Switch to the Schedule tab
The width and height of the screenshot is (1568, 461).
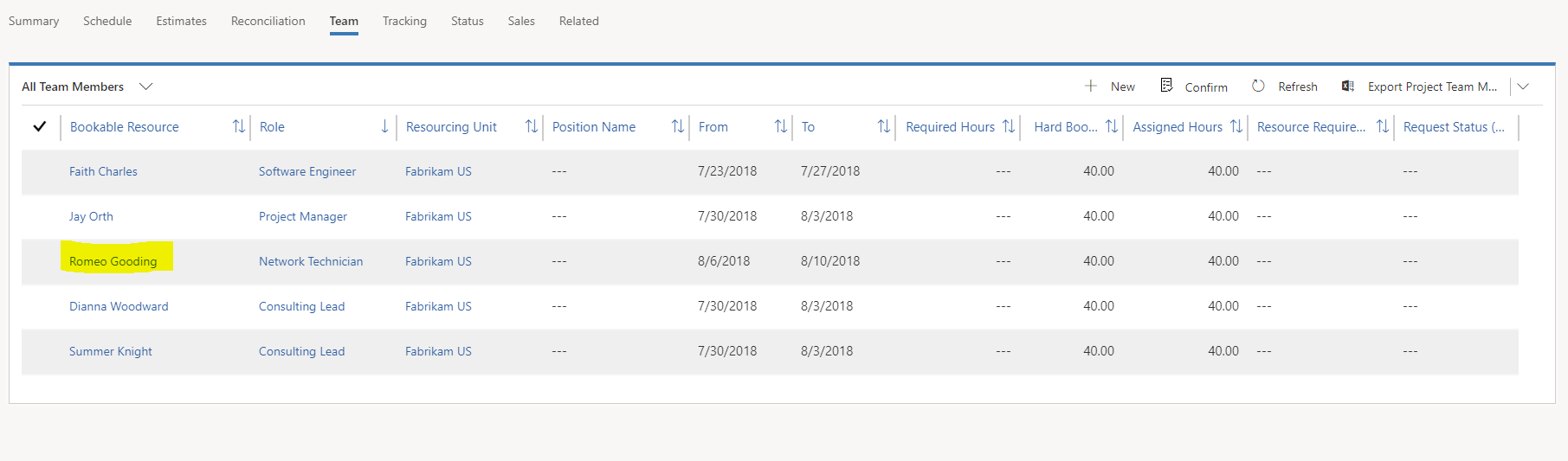[x=107, y=21]
